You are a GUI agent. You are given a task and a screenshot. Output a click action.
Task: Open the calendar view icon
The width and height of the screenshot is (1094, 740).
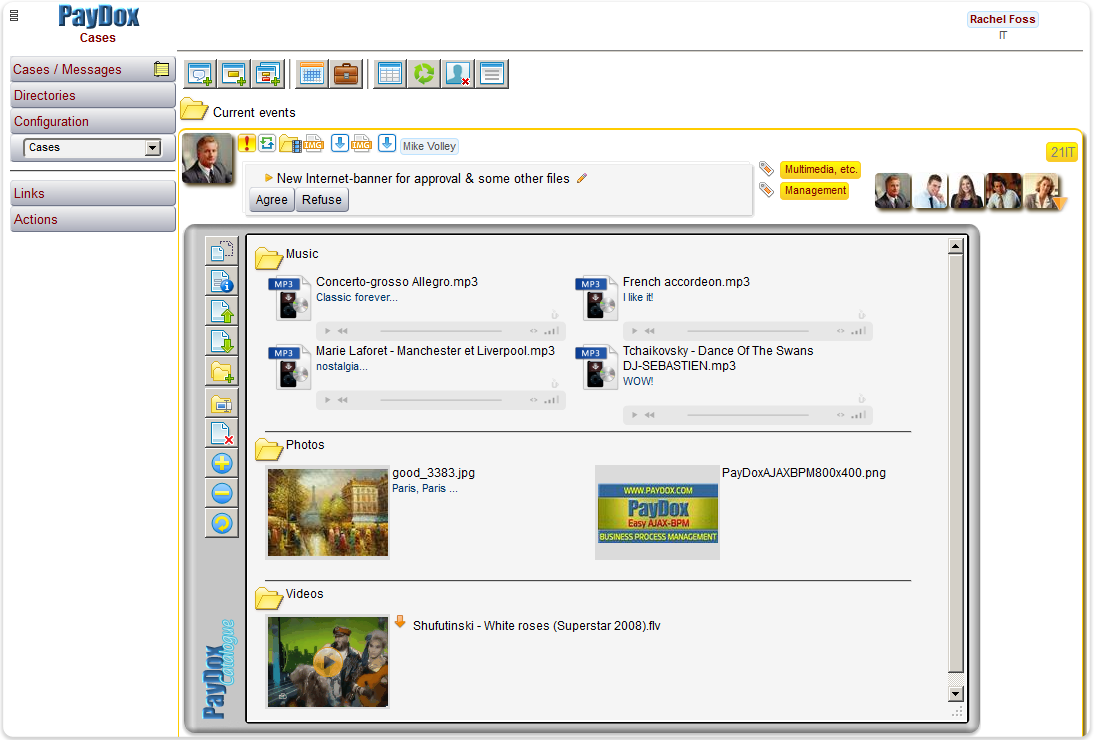pyautogui.click(x=312, y=73)
